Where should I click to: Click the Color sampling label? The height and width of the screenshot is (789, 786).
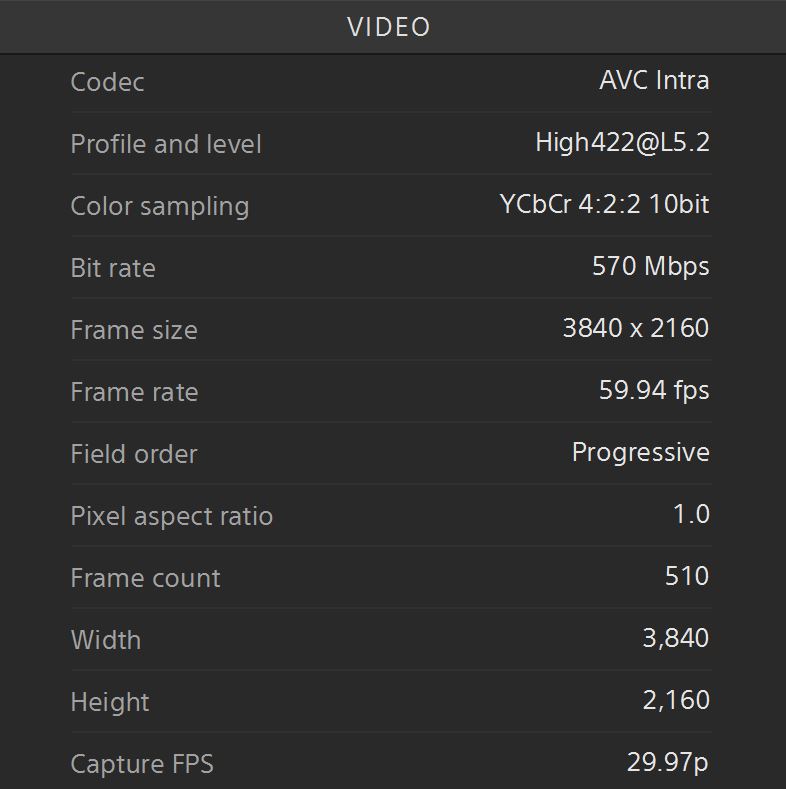(160, 206)
